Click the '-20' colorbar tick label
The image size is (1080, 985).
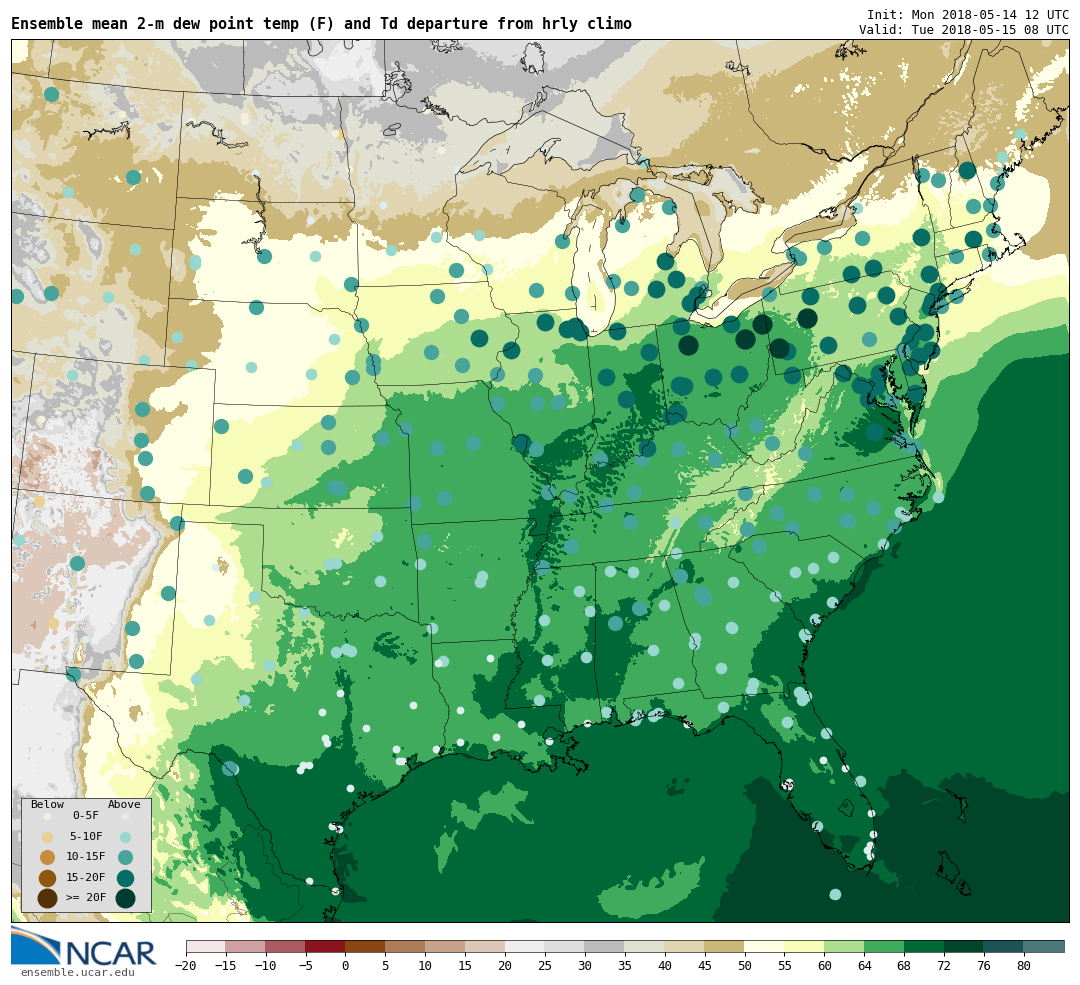186,966
